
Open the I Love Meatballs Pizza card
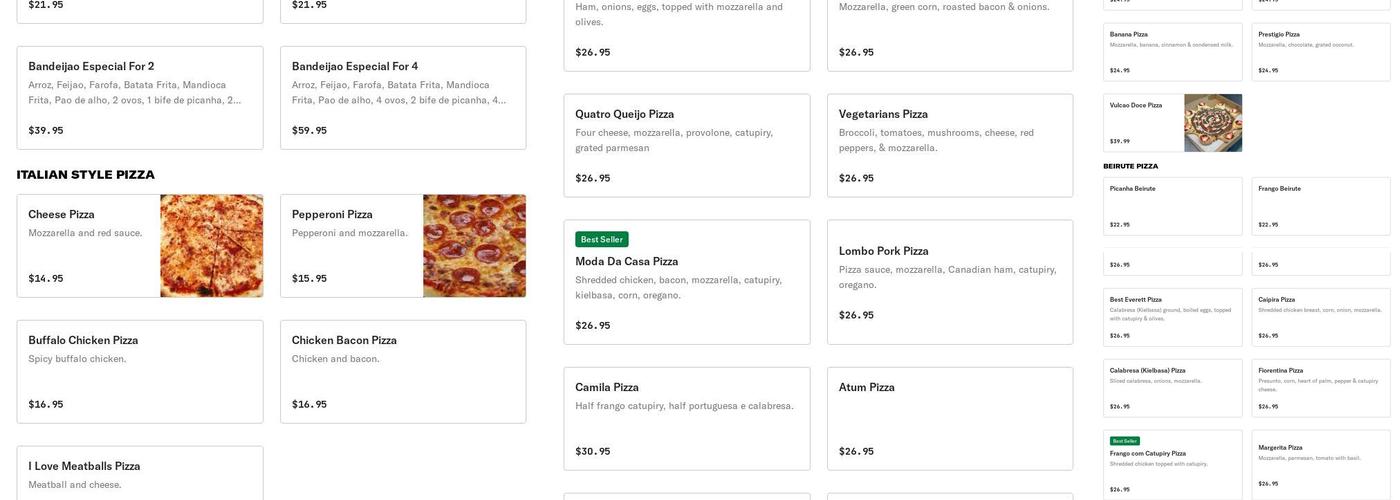[140, 474]
